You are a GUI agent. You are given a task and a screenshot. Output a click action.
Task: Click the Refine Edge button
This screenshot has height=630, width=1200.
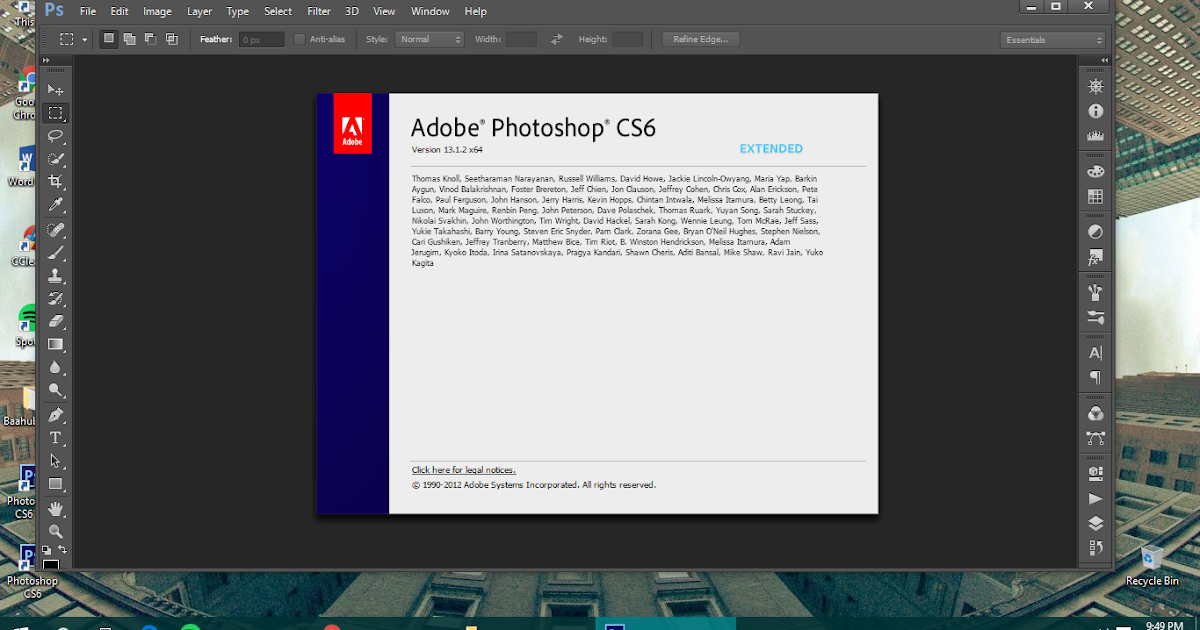[x=701, y=39]
